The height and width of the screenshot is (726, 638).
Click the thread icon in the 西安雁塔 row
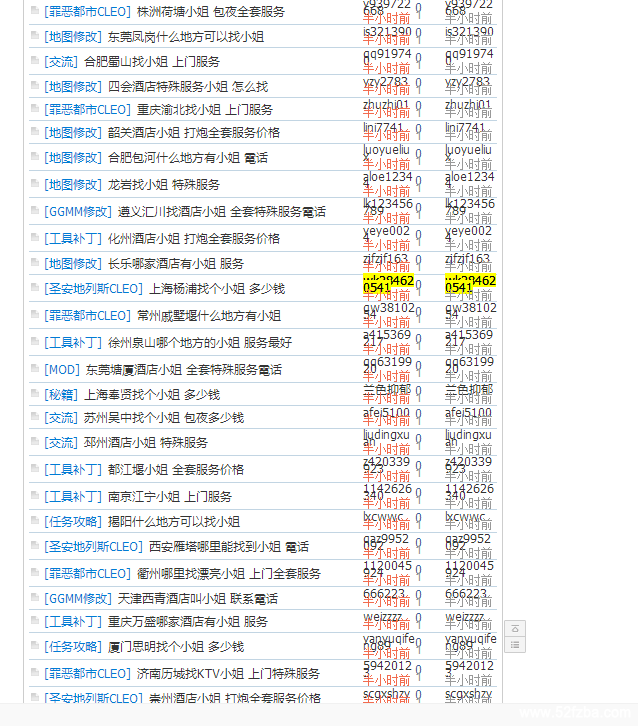point(34,545)
